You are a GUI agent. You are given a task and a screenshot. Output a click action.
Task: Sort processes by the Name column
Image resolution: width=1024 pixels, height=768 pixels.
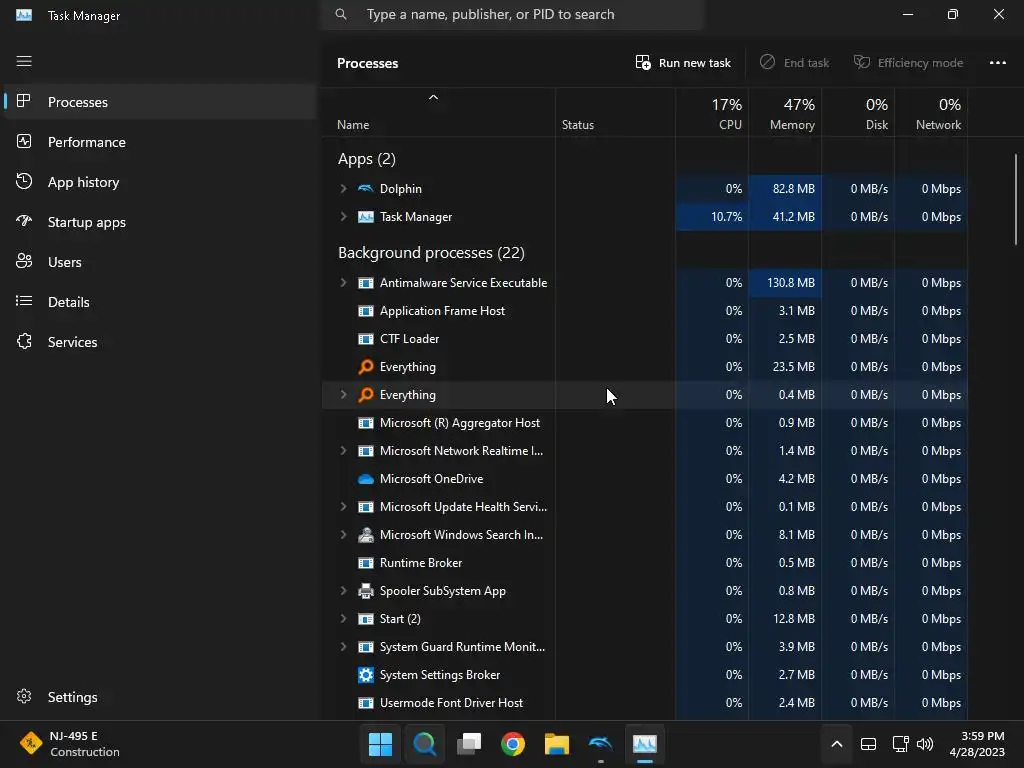[x=438, y=113]
